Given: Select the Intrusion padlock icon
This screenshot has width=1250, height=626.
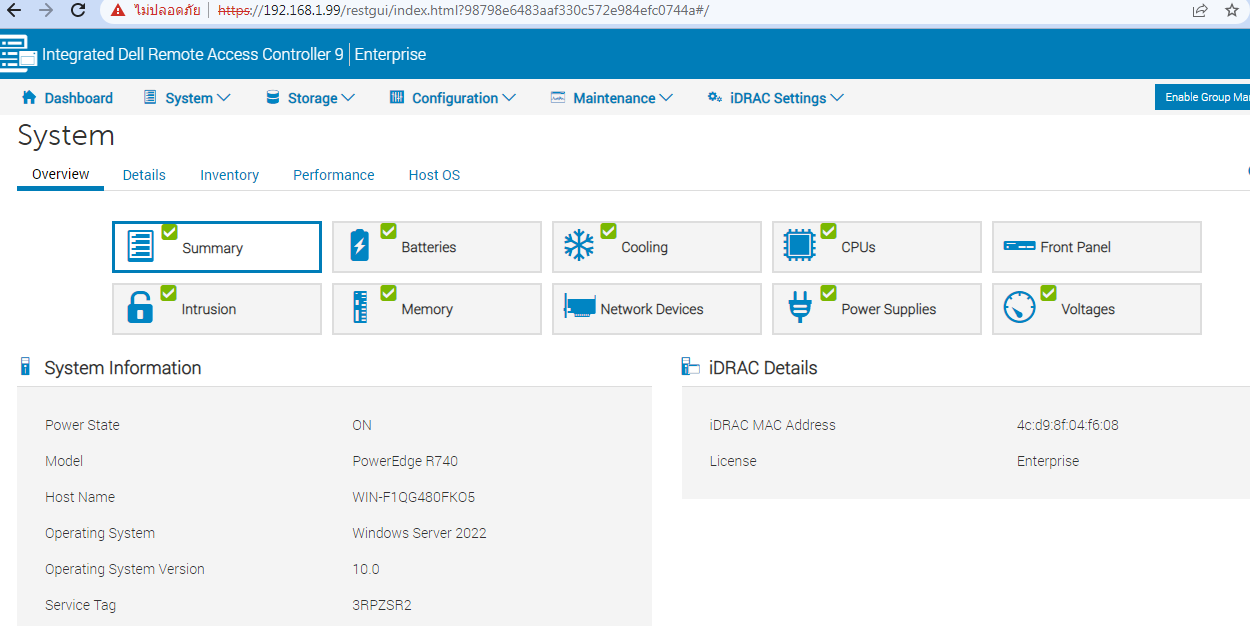Looking at the screenshot, I should [140, 308].
